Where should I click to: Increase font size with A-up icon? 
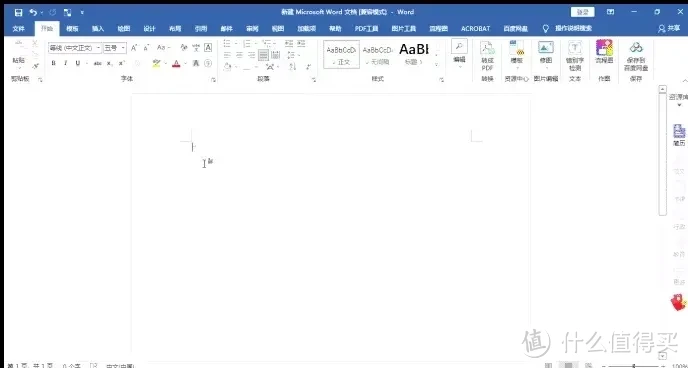134,47
